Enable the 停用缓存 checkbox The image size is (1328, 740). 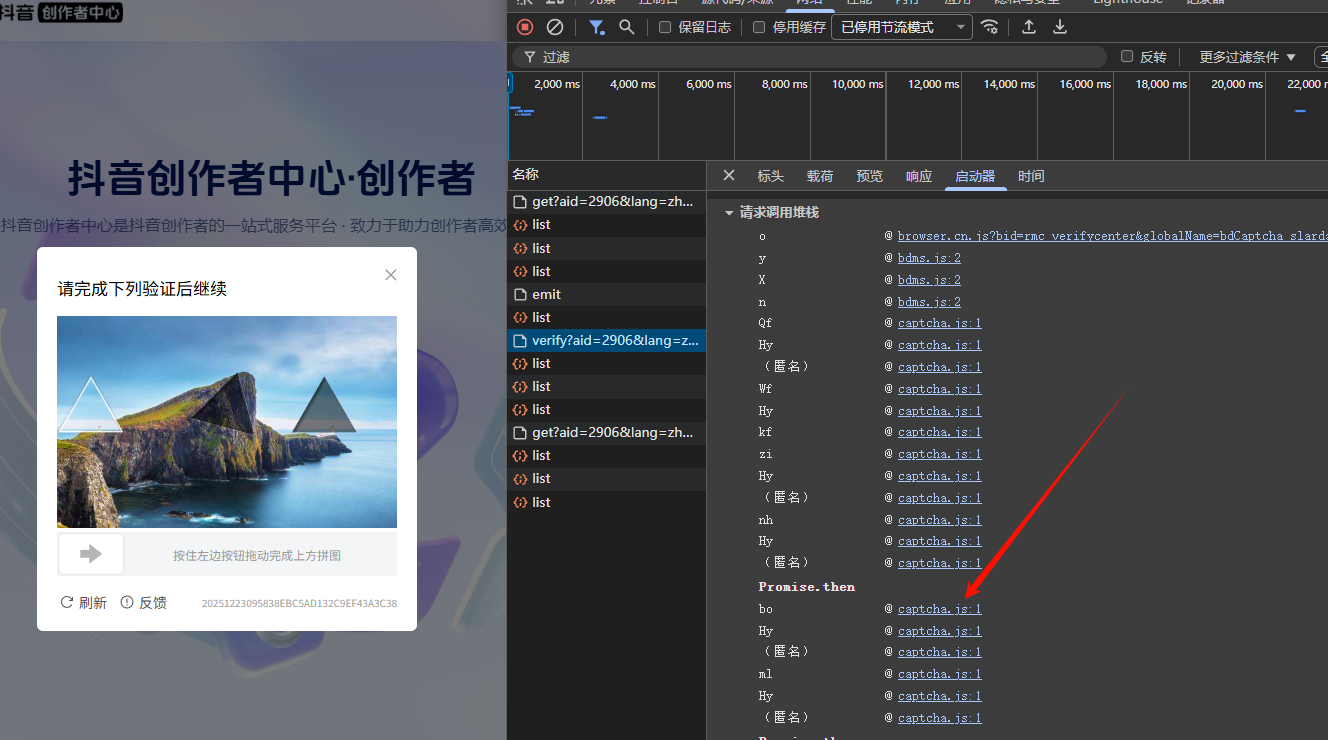(759, 27)
